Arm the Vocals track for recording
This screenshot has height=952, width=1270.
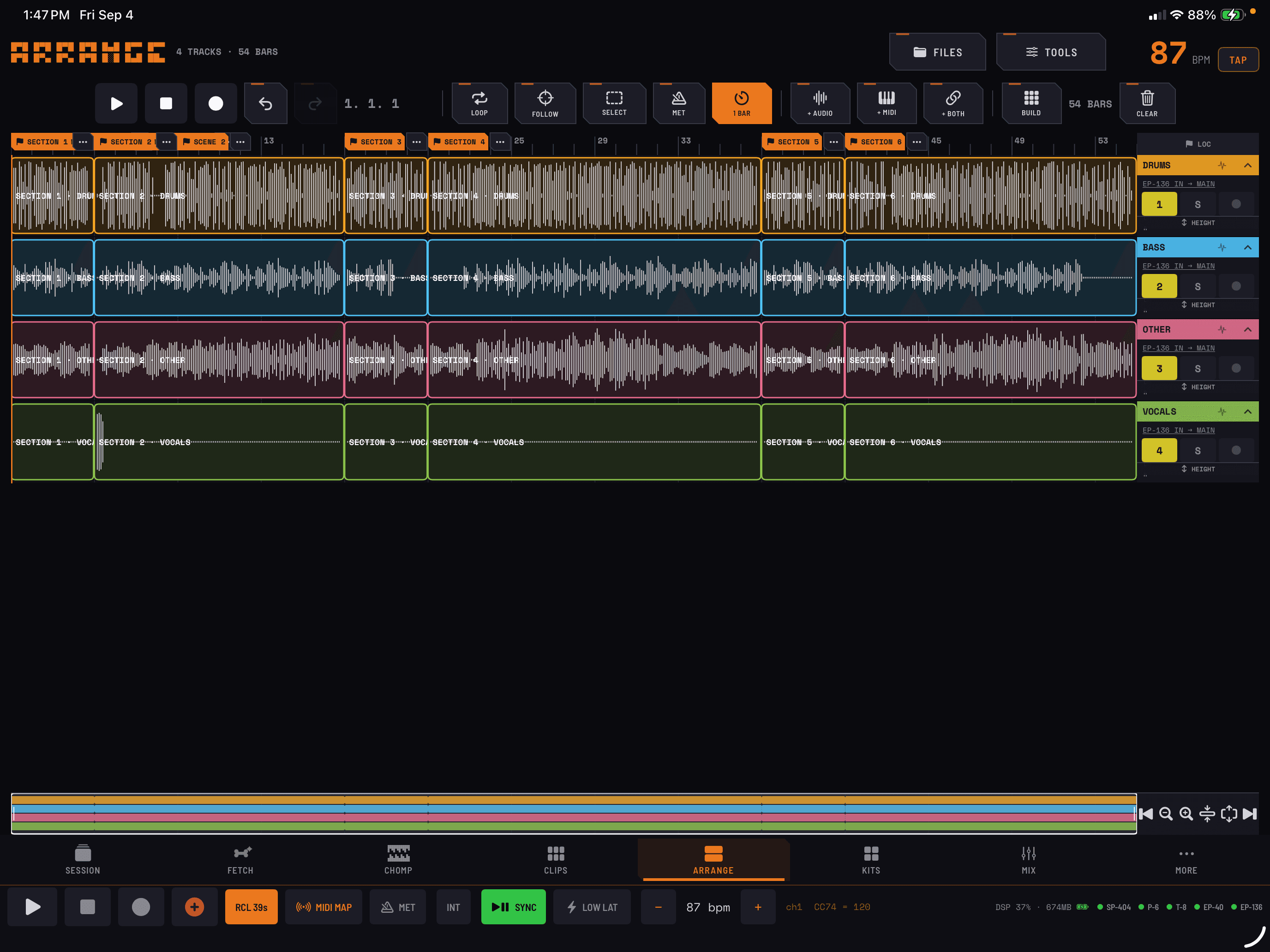tap(1236, 451)
